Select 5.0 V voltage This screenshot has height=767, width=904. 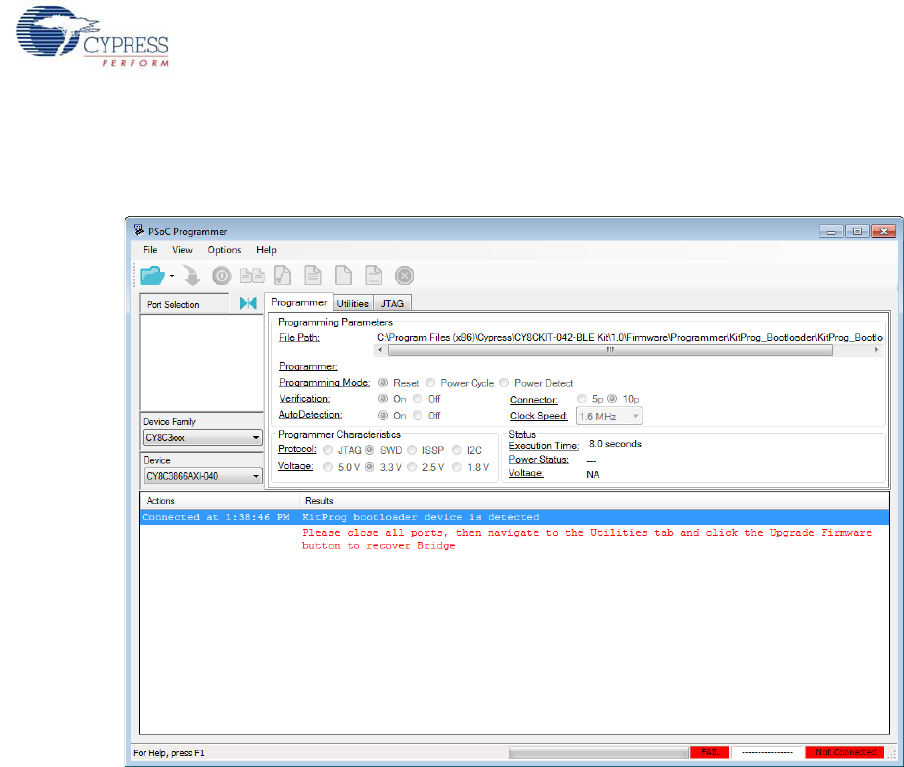(x=328, y=467)
